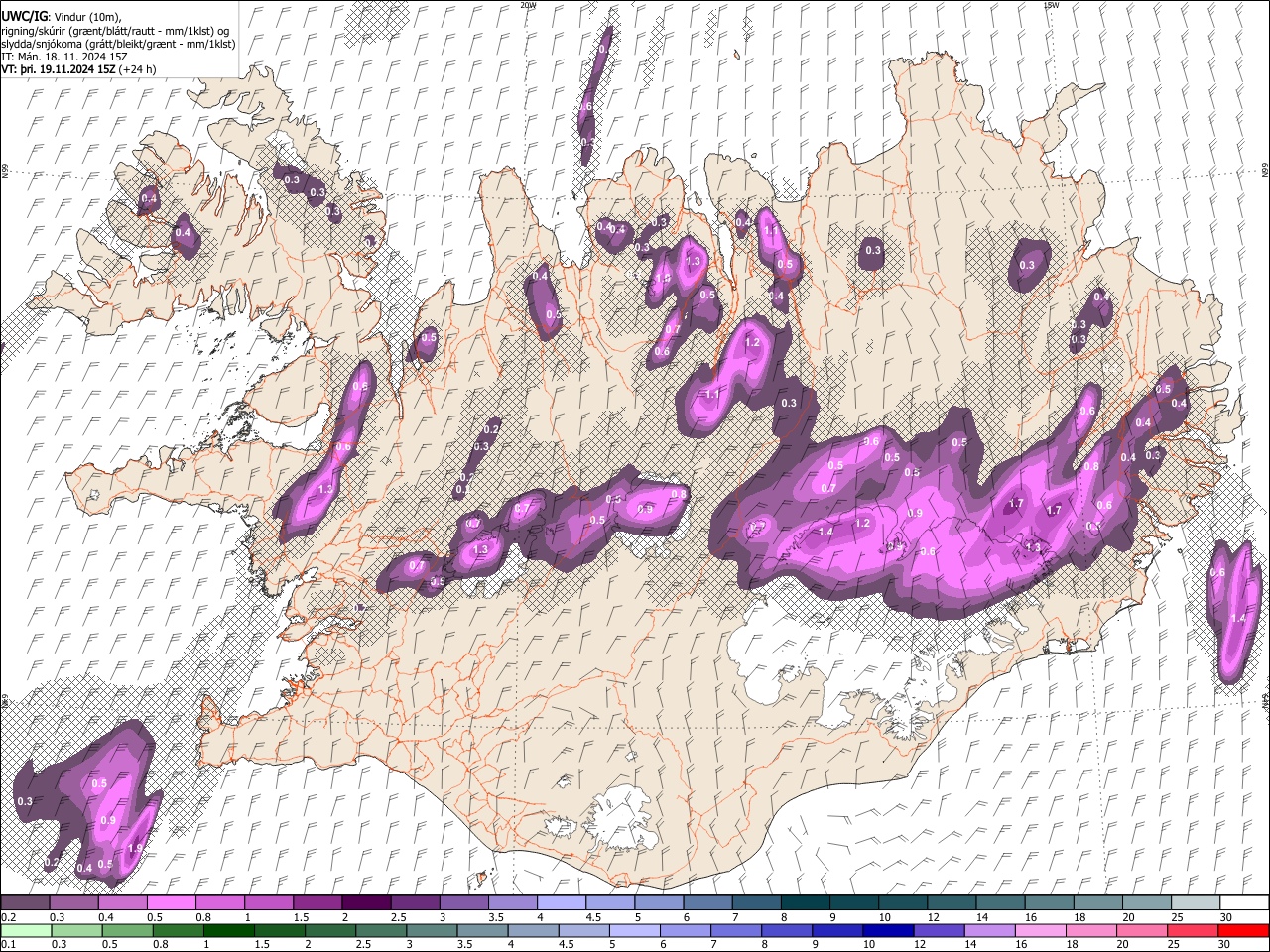This screenshot has width=1270, height=952.
Task: Choose the 8–9 royal blue rain scale swatch
Action: pos(787,930)
